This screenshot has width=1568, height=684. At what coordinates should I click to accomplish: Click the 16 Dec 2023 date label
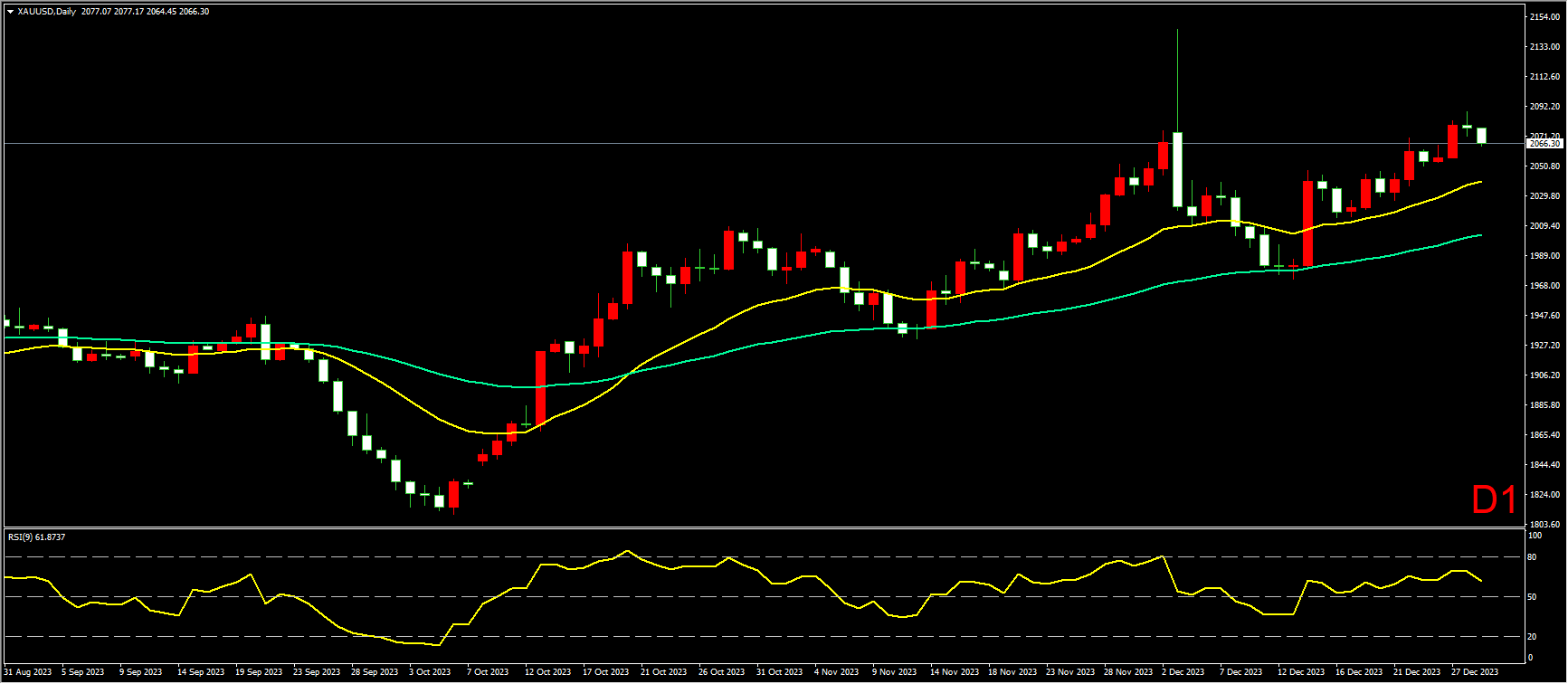(1359, 672)
